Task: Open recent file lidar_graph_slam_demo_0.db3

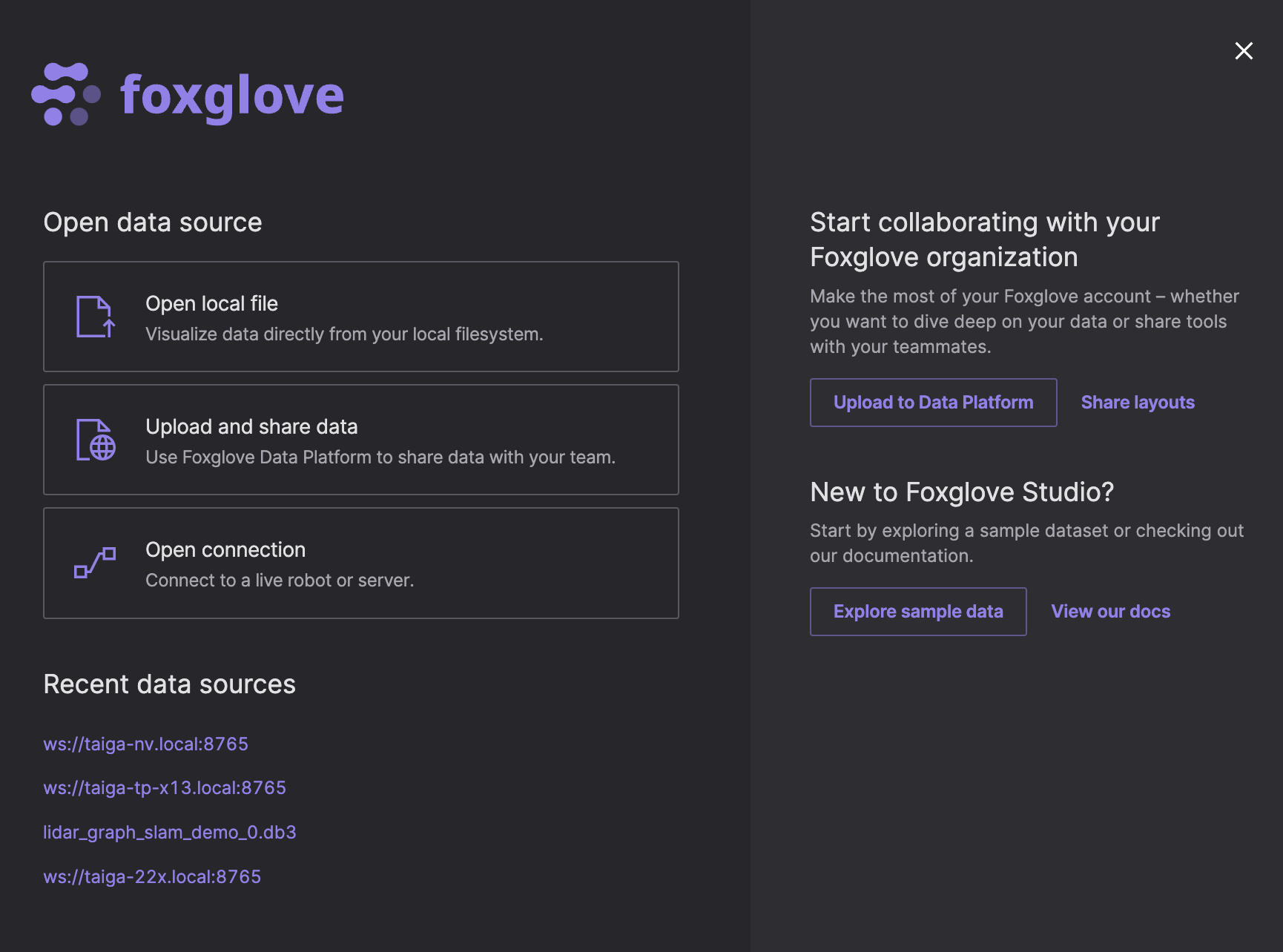Action: 170,832
